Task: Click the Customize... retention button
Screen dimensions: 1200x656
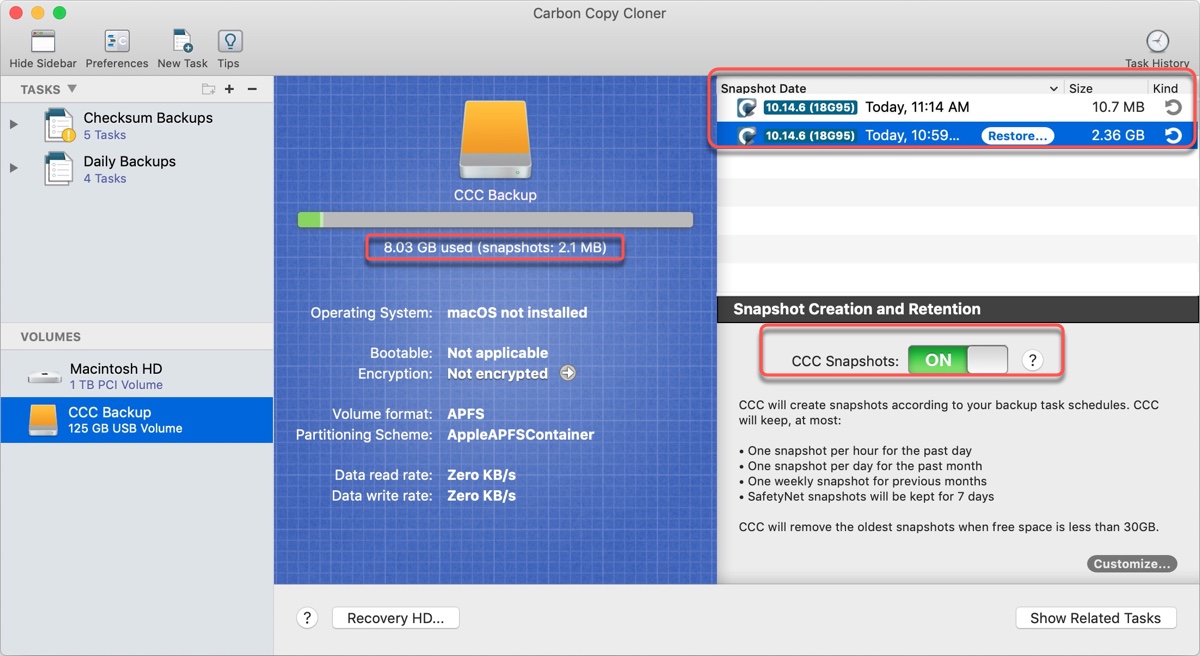Action: pyautogui.click(x=1131, y=564)
